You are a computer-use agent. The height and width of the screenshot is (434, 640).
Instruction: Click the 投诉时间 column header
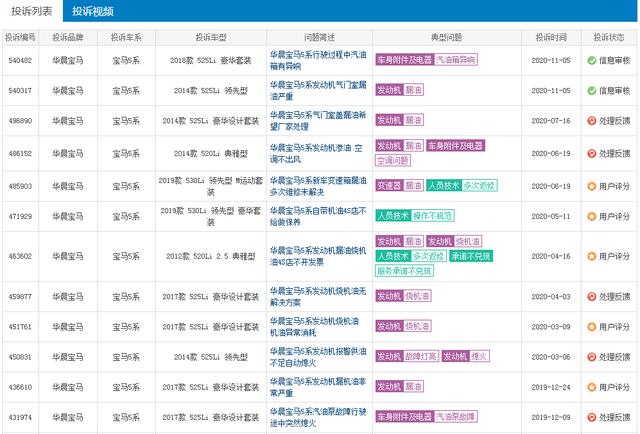(551, 38)
